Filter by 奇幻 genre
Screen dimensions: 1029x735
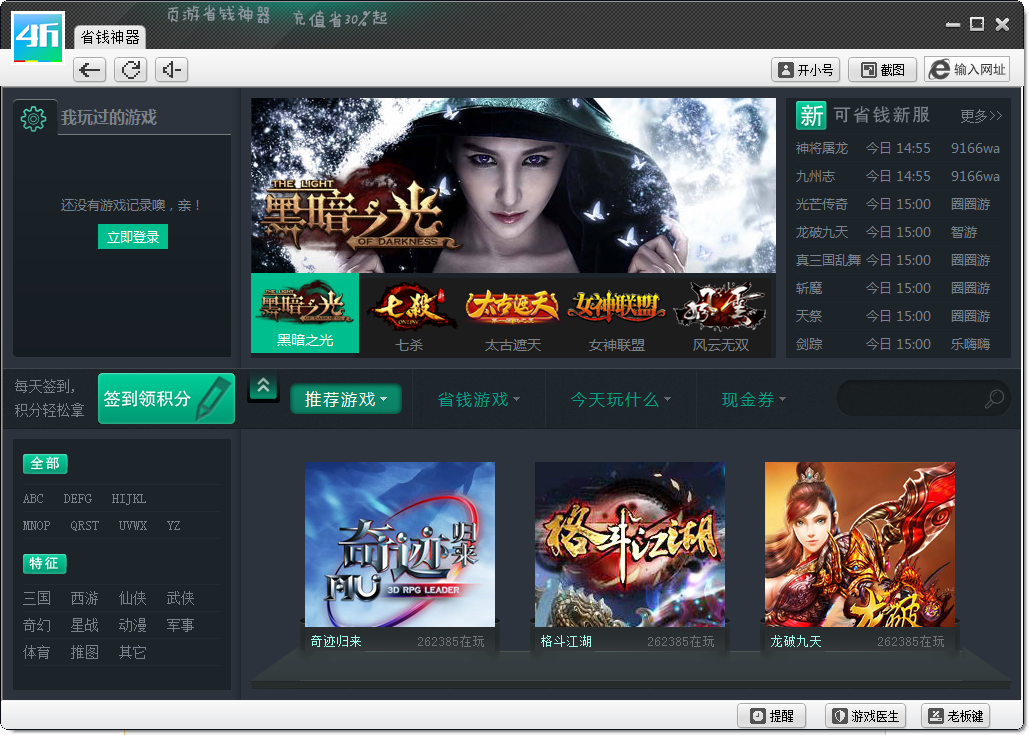point(37,625)
